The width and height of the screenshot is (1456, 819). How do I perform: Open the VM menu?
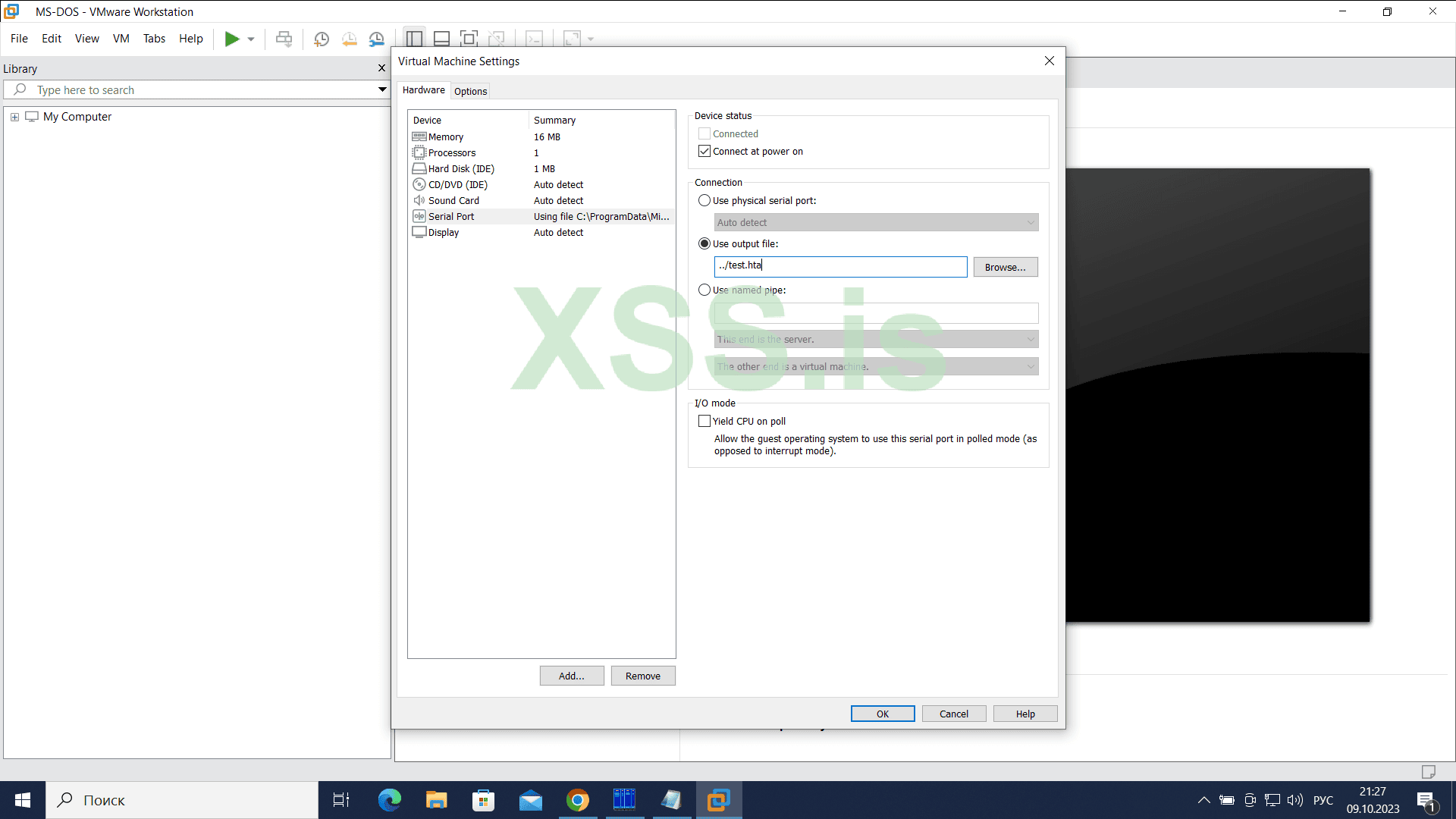[x=121, y=39]
